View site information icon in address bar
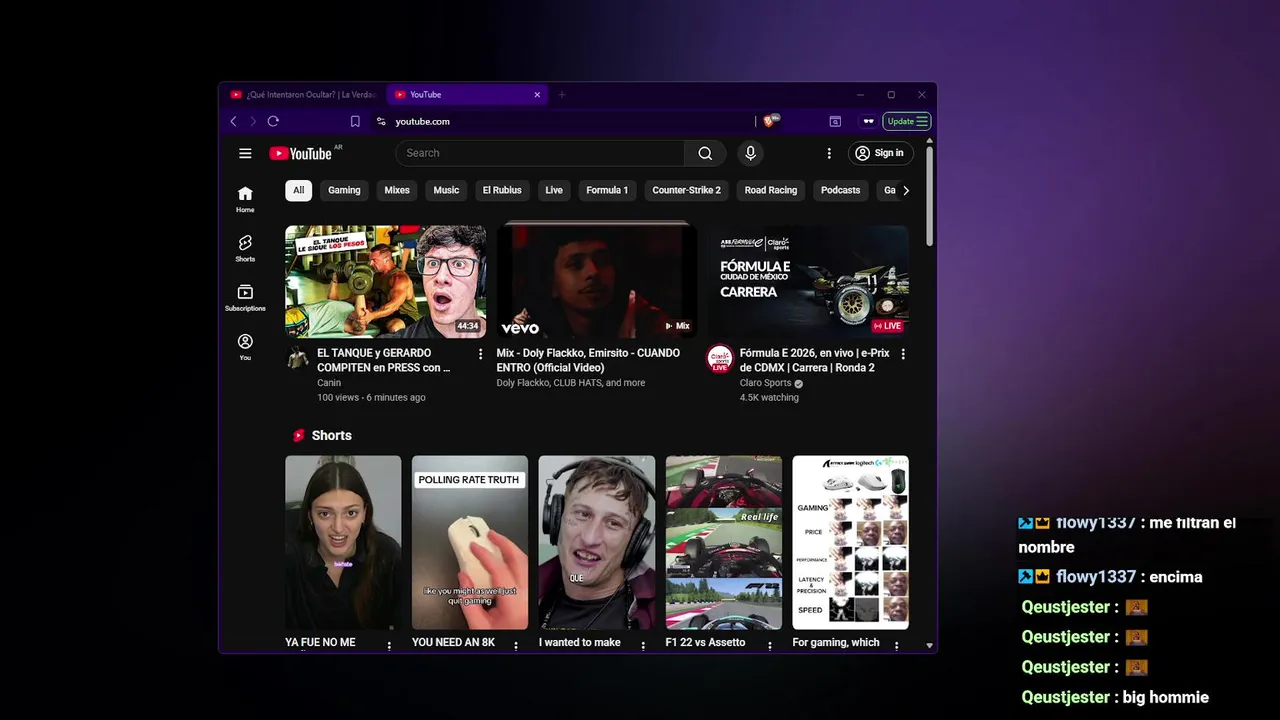The width and height of the screenshot is (1280, 720). click(381, 121)
